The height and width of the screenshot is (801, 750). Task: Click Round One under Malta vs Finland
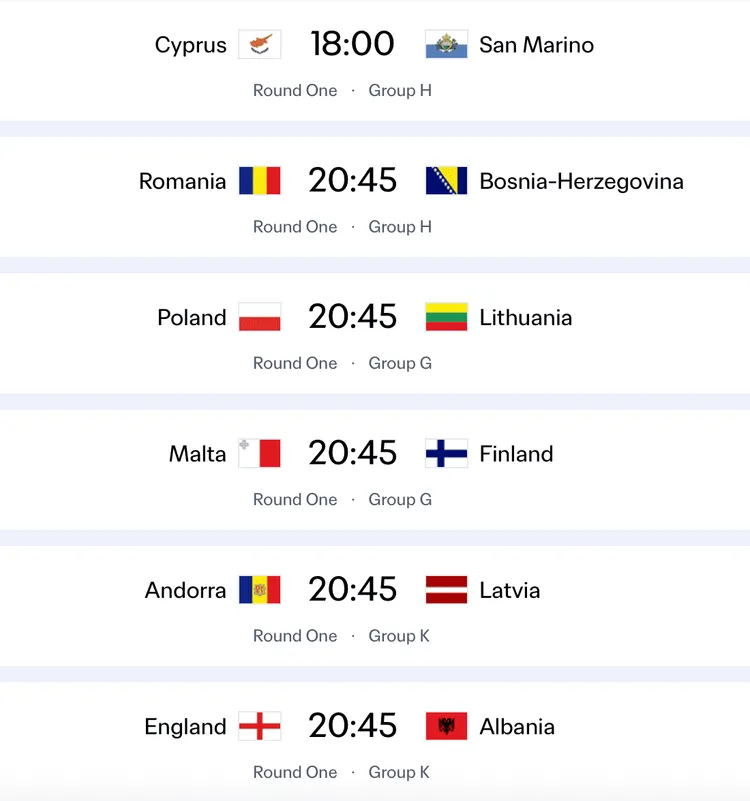click(295, 500)
